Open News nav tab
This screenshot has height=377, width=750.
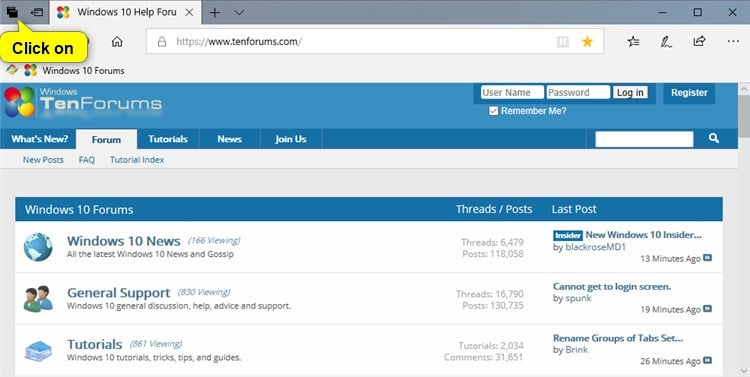(230, 139)
